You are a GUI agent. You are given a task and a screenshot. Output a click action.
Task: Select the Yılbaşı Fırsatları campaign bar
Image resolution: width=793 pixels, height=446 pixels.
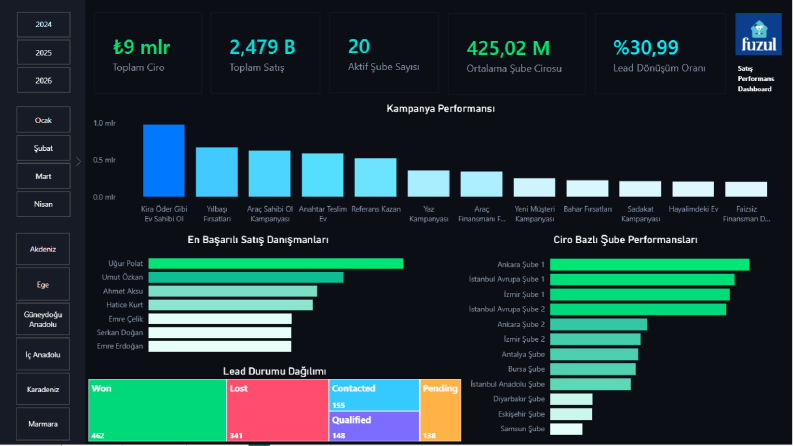click(216, 172)
